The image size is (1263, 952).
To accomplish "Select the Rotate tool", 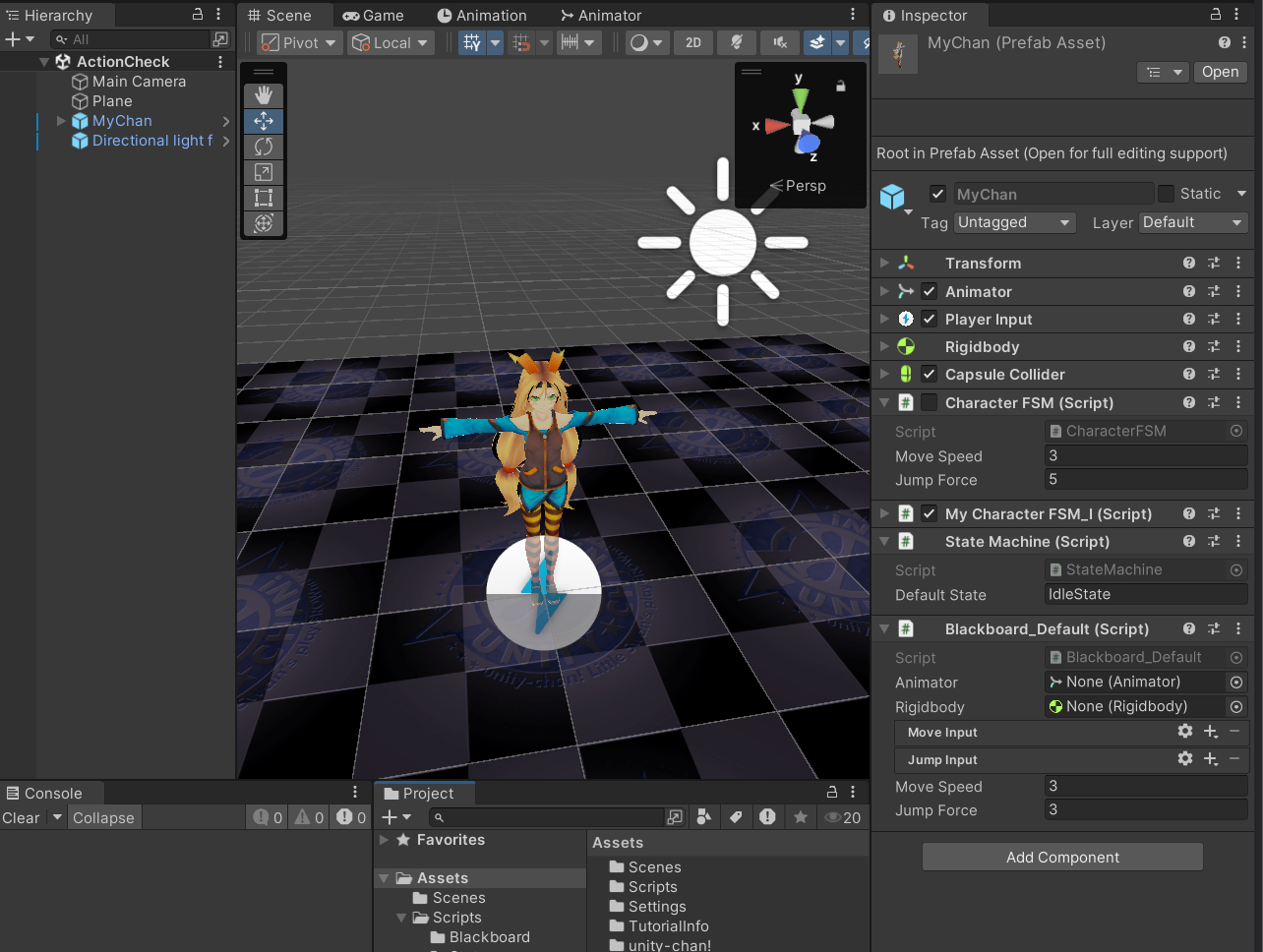I will pos(264,147).
